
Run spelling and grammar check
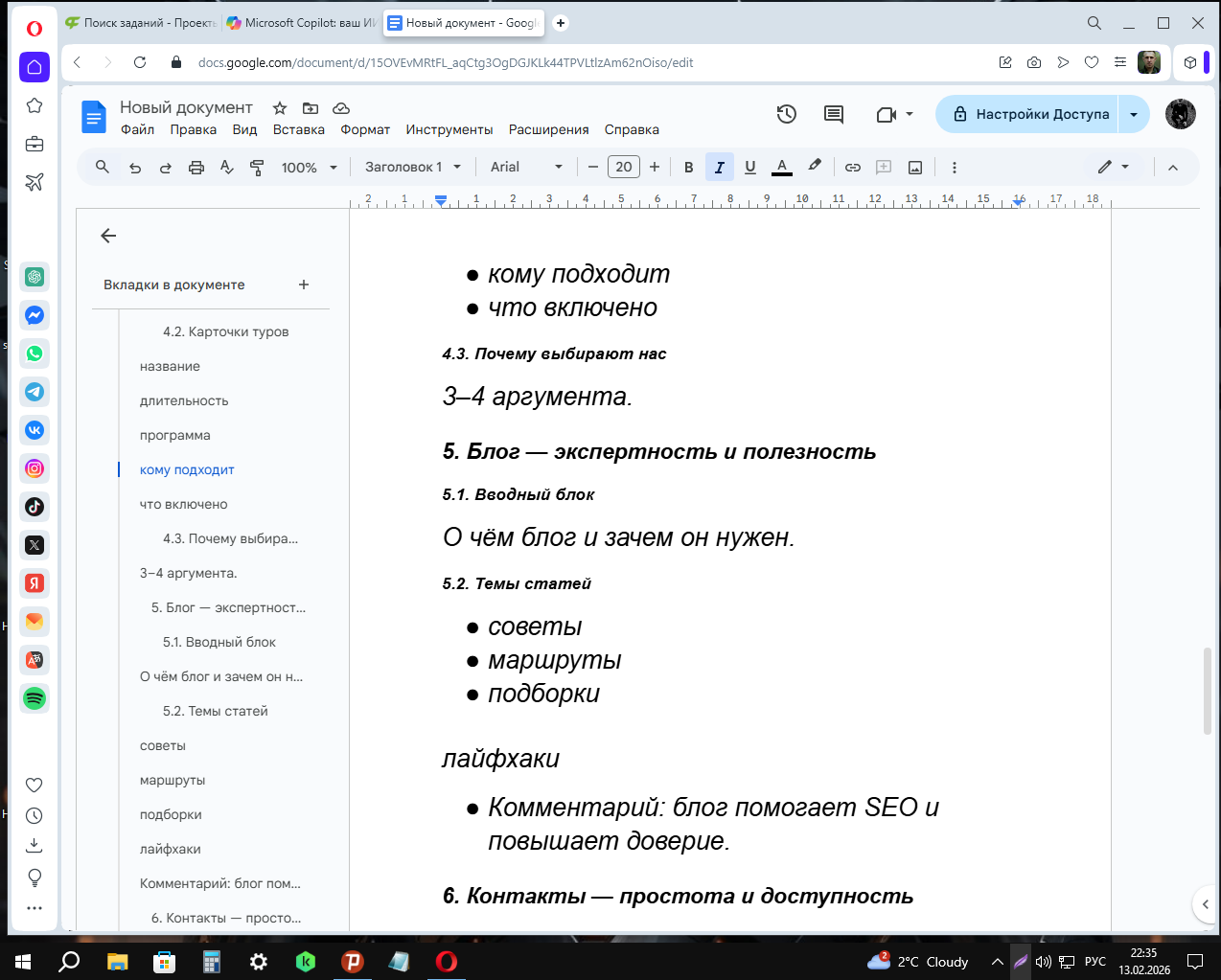(226, 167)
